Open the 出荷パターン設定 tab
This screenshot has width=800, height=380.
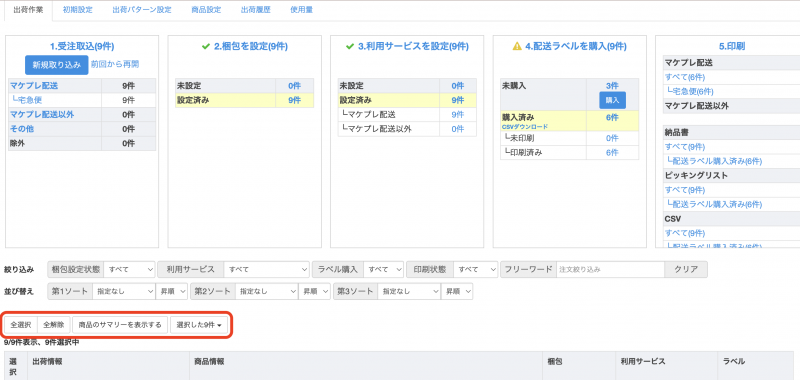(141, 10)
